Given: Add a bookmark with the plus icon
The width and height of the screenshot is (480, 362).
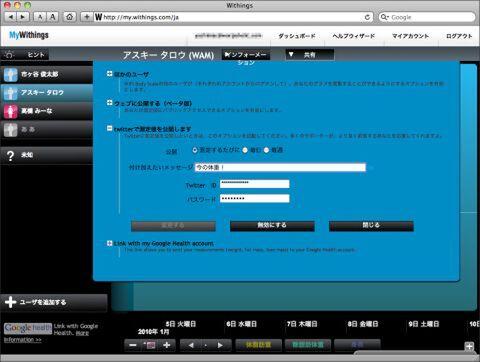Looking at the screenshot, I should 87,17.
